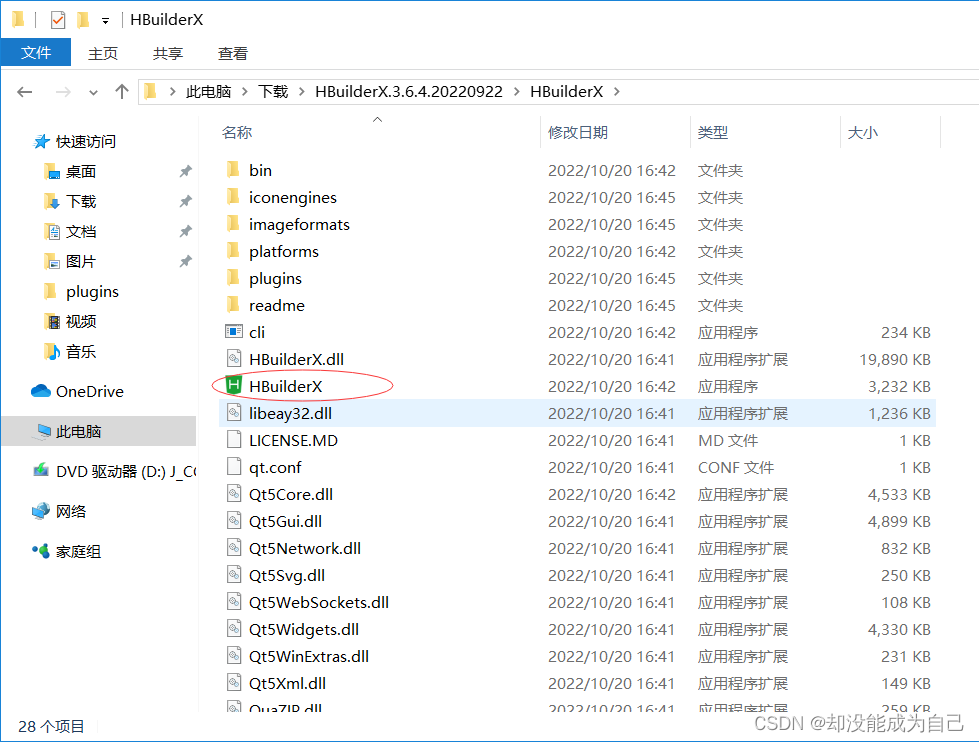Click the qt.conf file icon
This screenshot has width=979, height=742.
[x=234, y=467]
